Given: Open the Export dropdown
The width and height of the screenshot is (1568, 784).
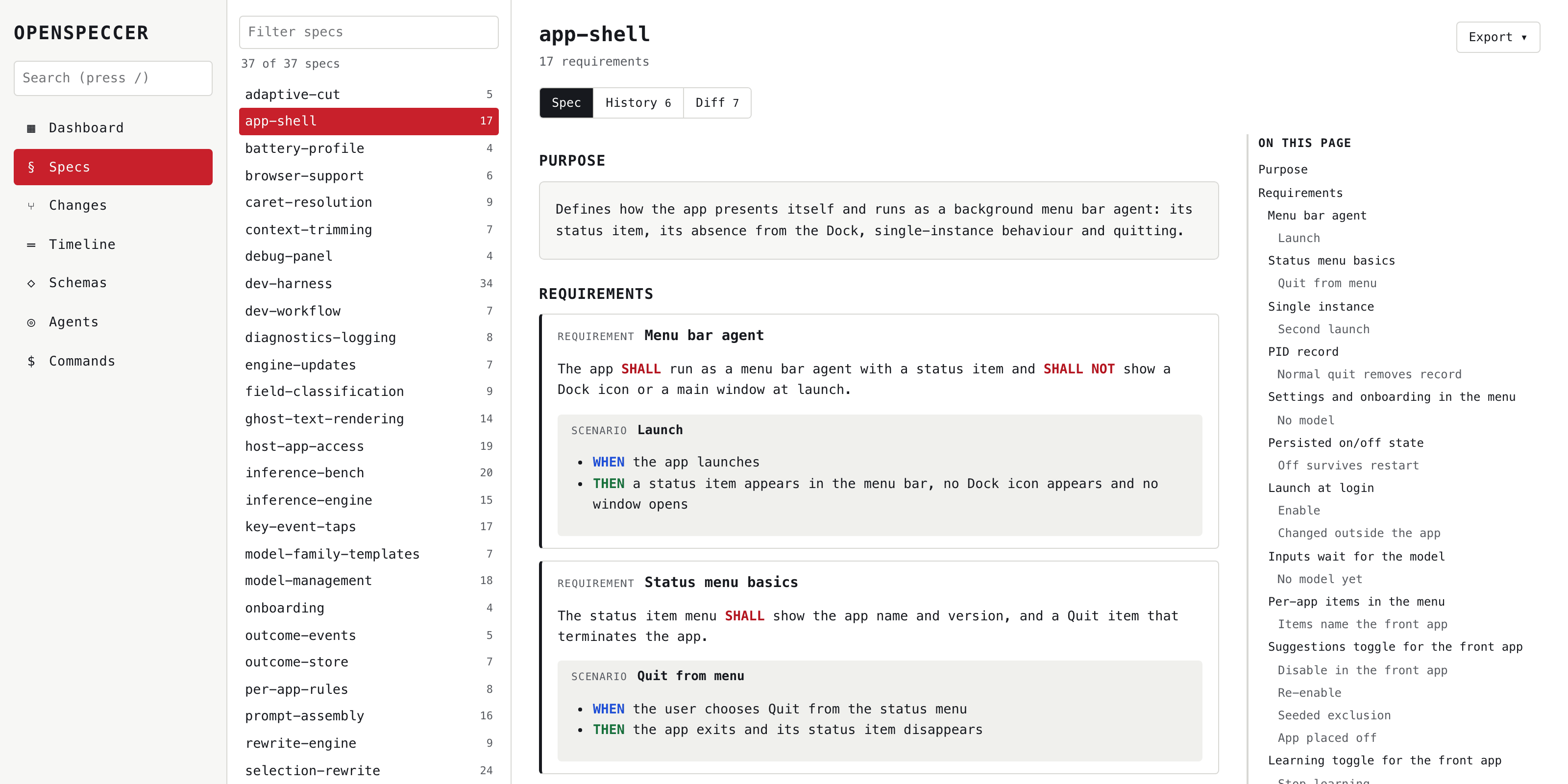Looking at the screenshot, I should [1497, 37].
